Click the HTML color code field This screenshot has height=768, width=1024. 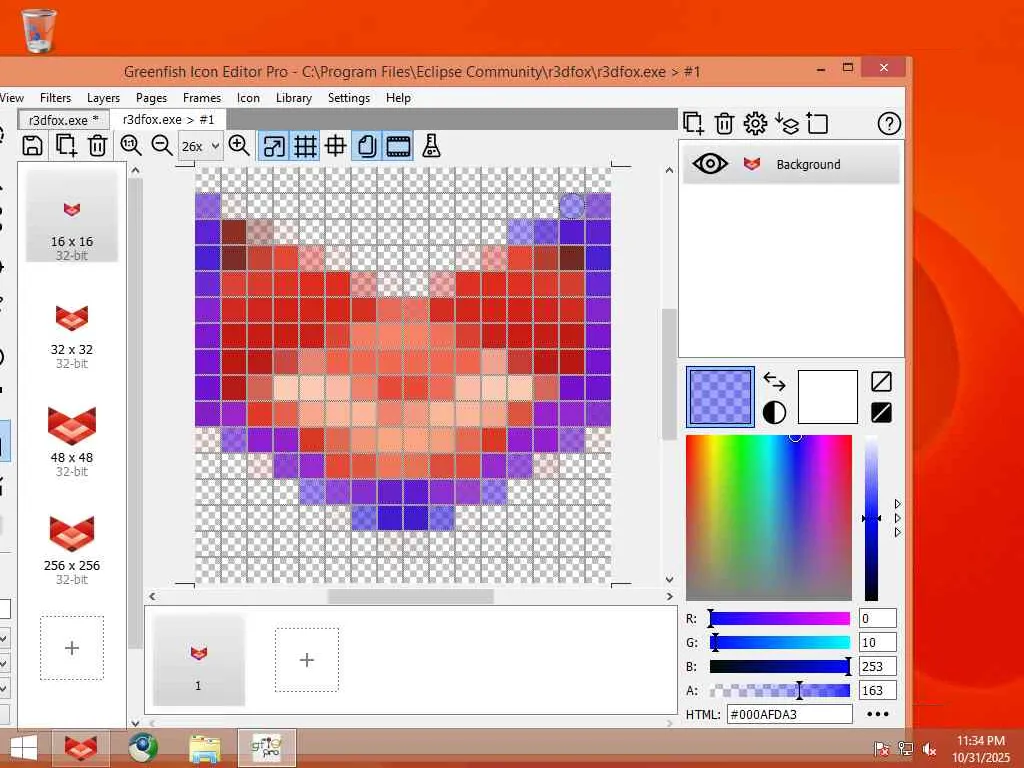790,714
